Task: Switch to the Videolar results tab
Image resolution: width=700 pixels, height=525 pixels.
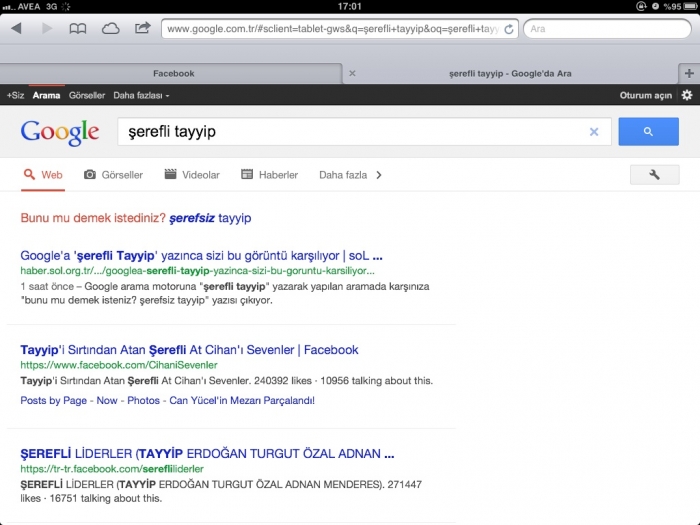Action: pyautogui.click(x=192, y=175)
